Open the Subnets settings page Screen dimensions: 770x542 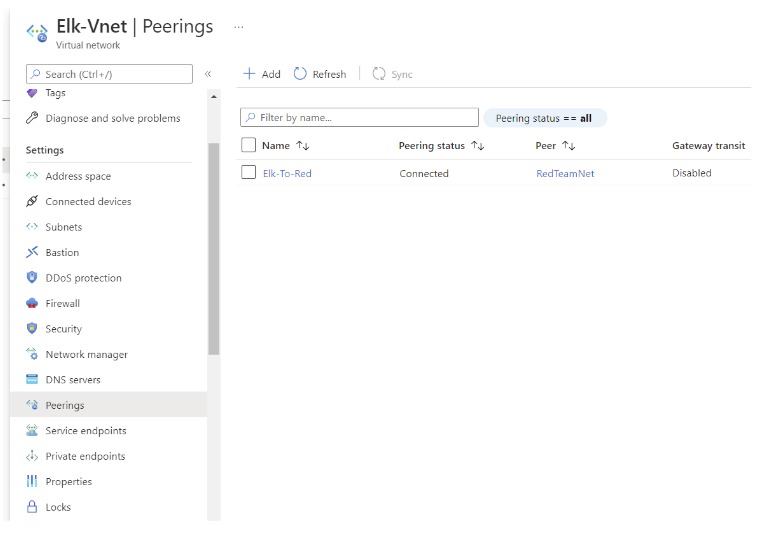(x=64, y=227)
